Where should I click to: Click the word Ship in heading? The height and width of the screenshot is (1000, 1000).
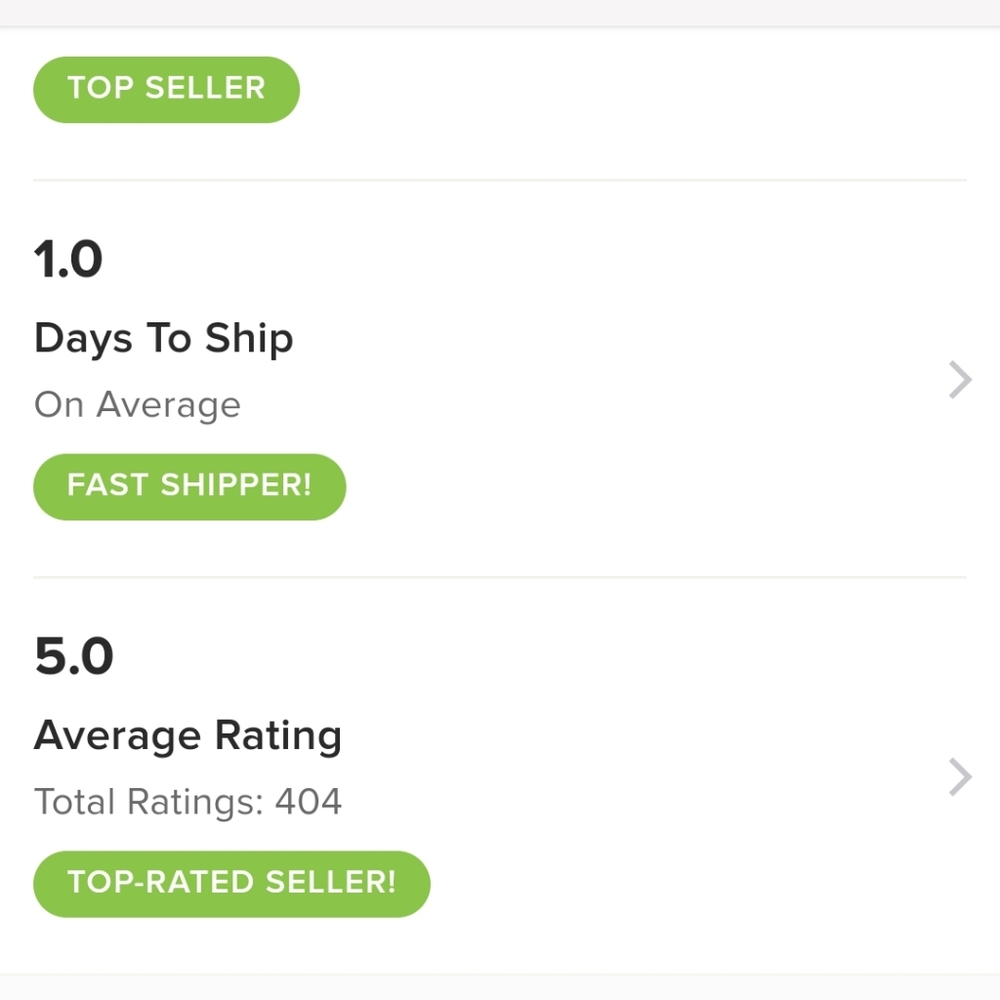pyautogui.click(x=249, y=339)
